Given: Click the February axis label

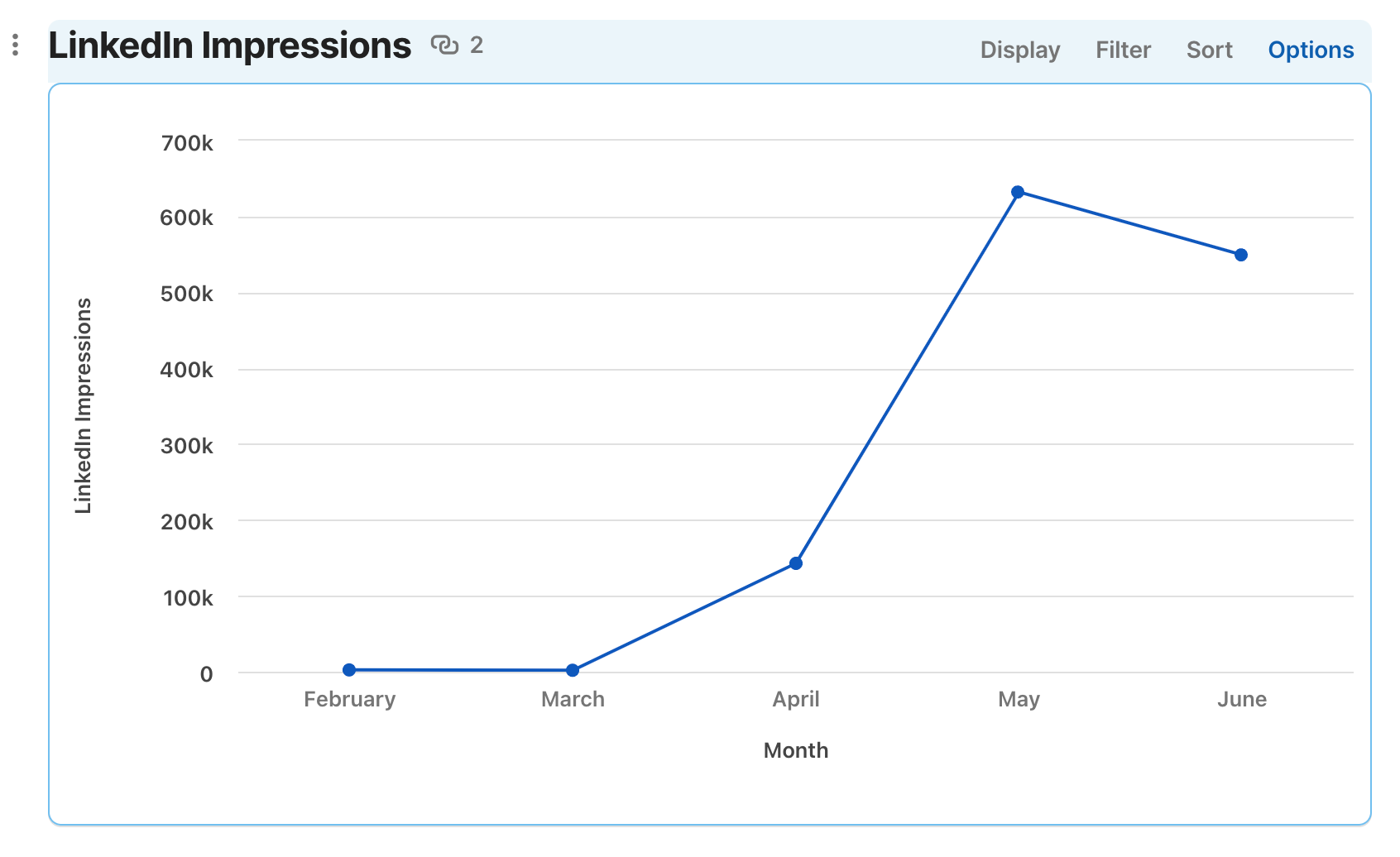Looking at the screenshot, I should pos(349,699).
